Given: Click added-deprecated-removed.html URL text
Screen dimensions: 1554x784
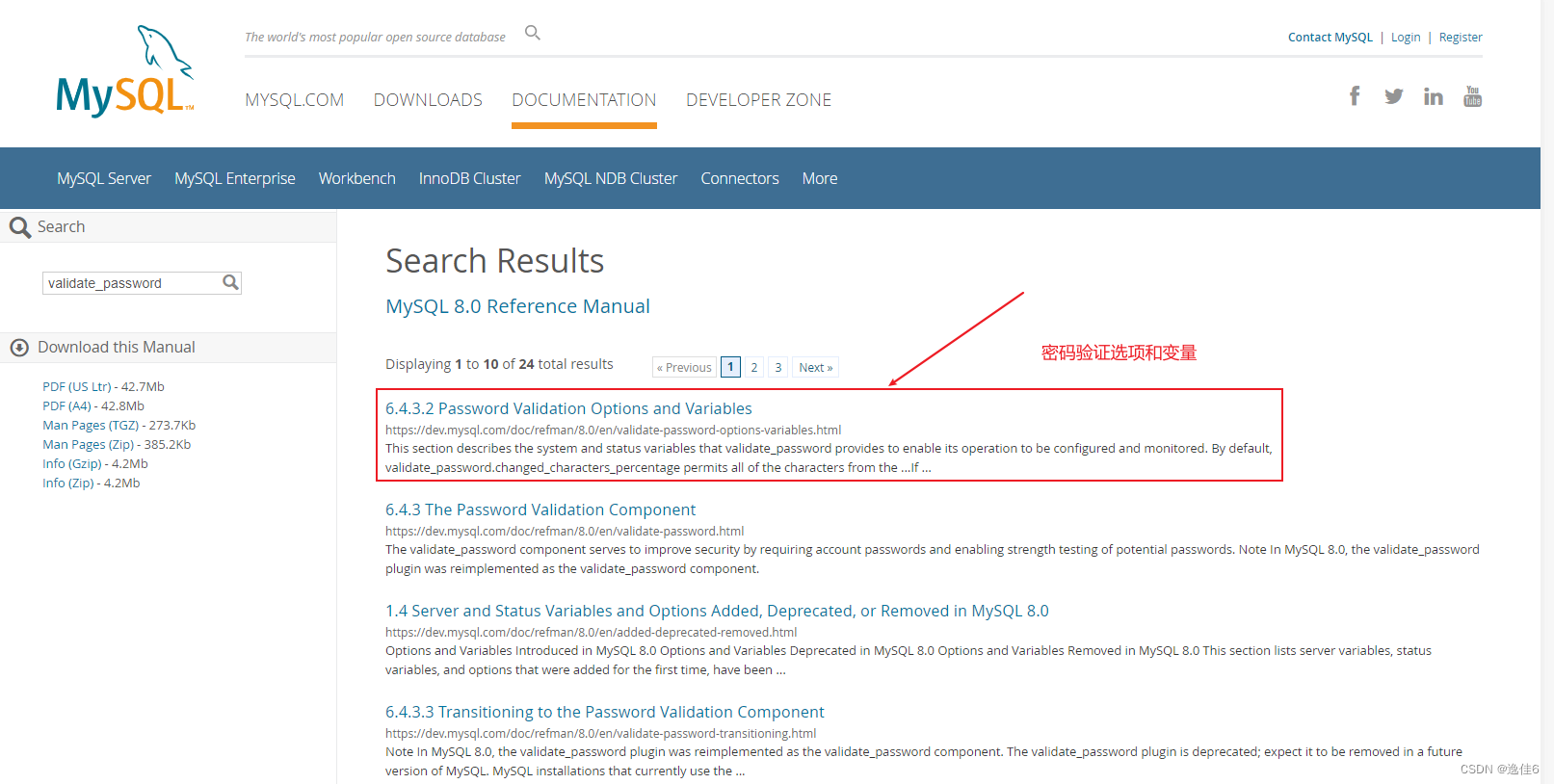Looking at the screenshot, I should 592,632.
